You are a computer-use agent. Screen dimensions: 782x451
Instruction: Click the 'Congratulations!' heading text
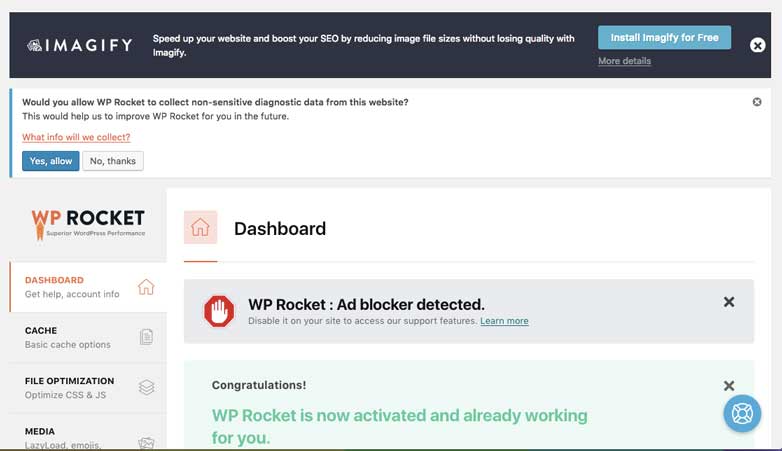coord(259,385)
